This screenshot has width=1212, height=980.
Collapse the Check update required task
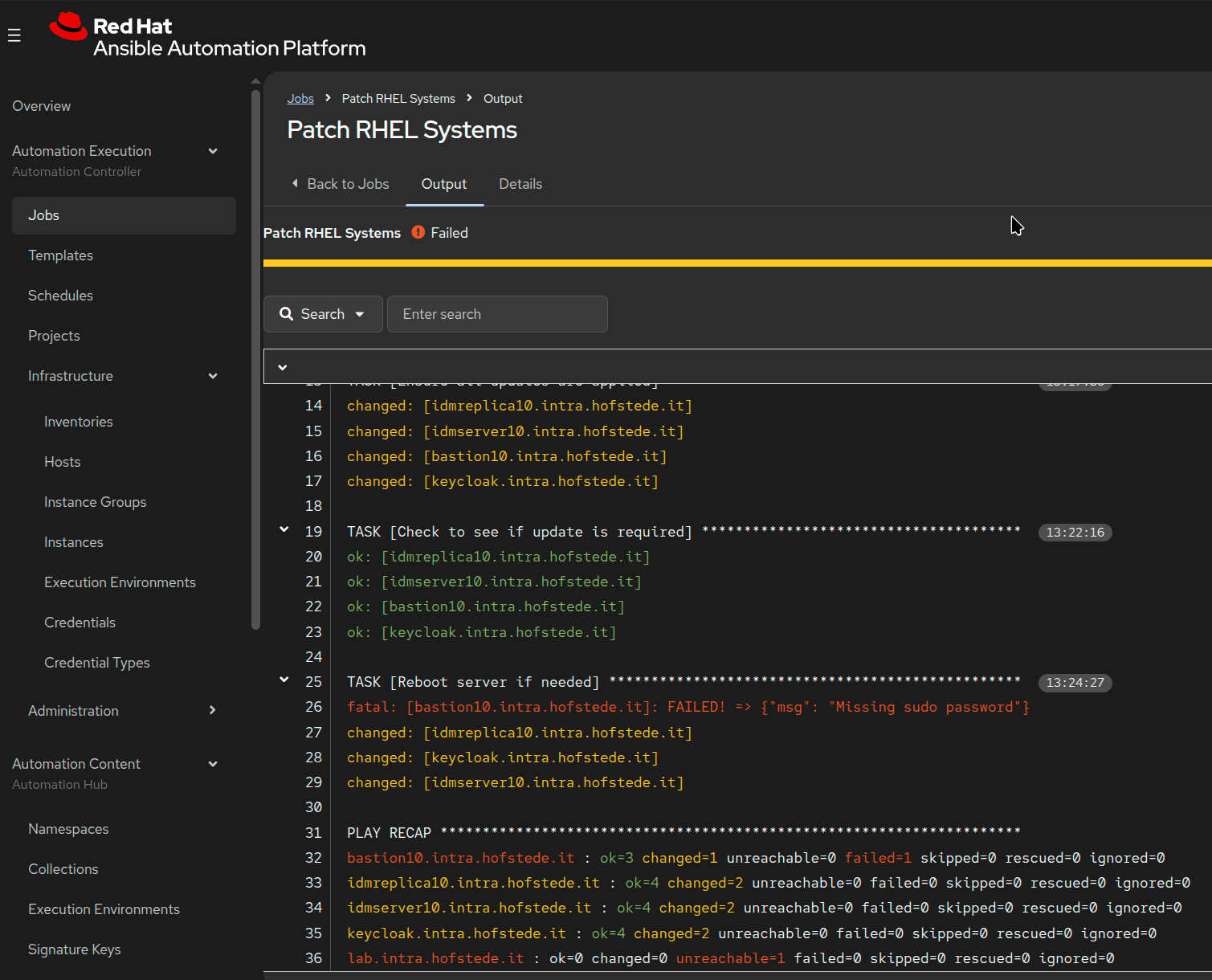[284, 529]
